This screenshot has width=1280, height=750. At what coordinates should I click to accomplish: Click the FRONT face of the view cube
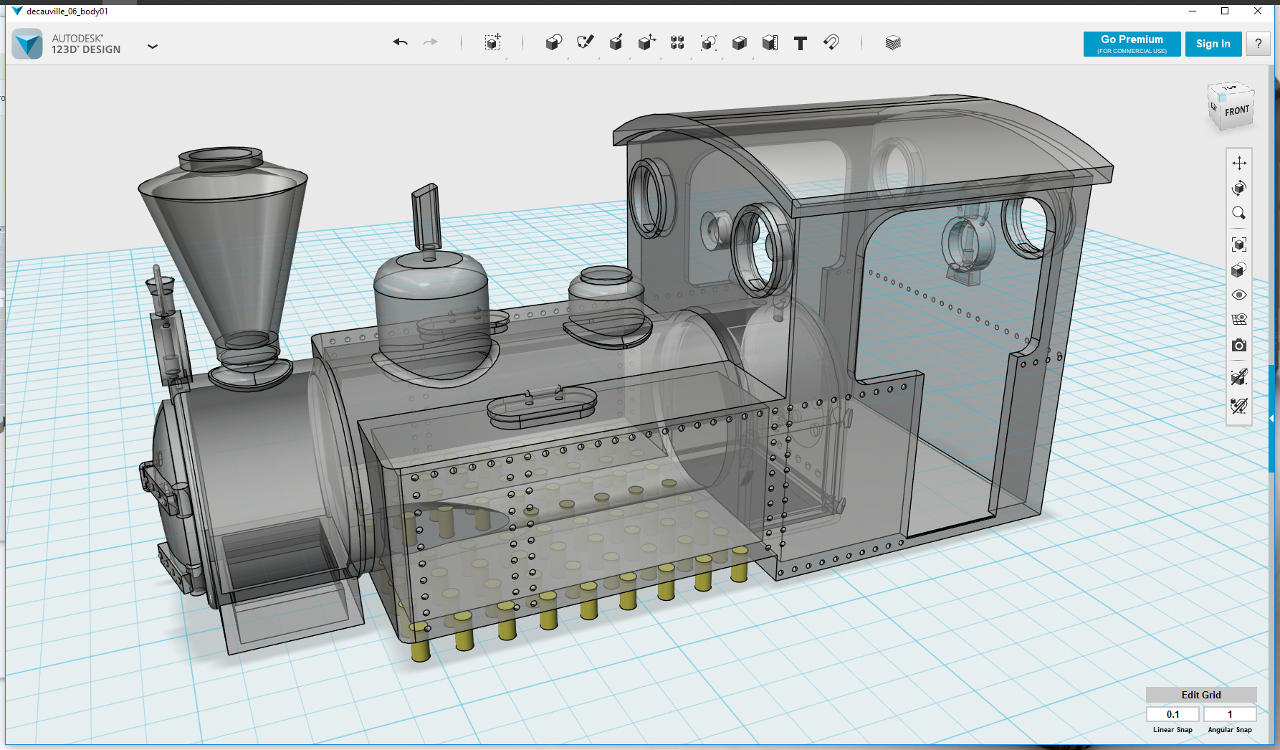(1237, 111)
